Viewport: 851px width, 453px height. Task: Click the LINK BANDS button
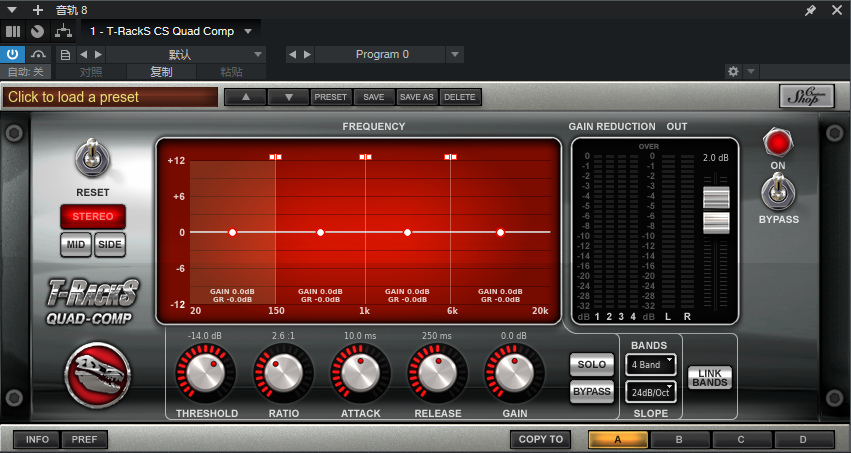[x=710, y=378]
